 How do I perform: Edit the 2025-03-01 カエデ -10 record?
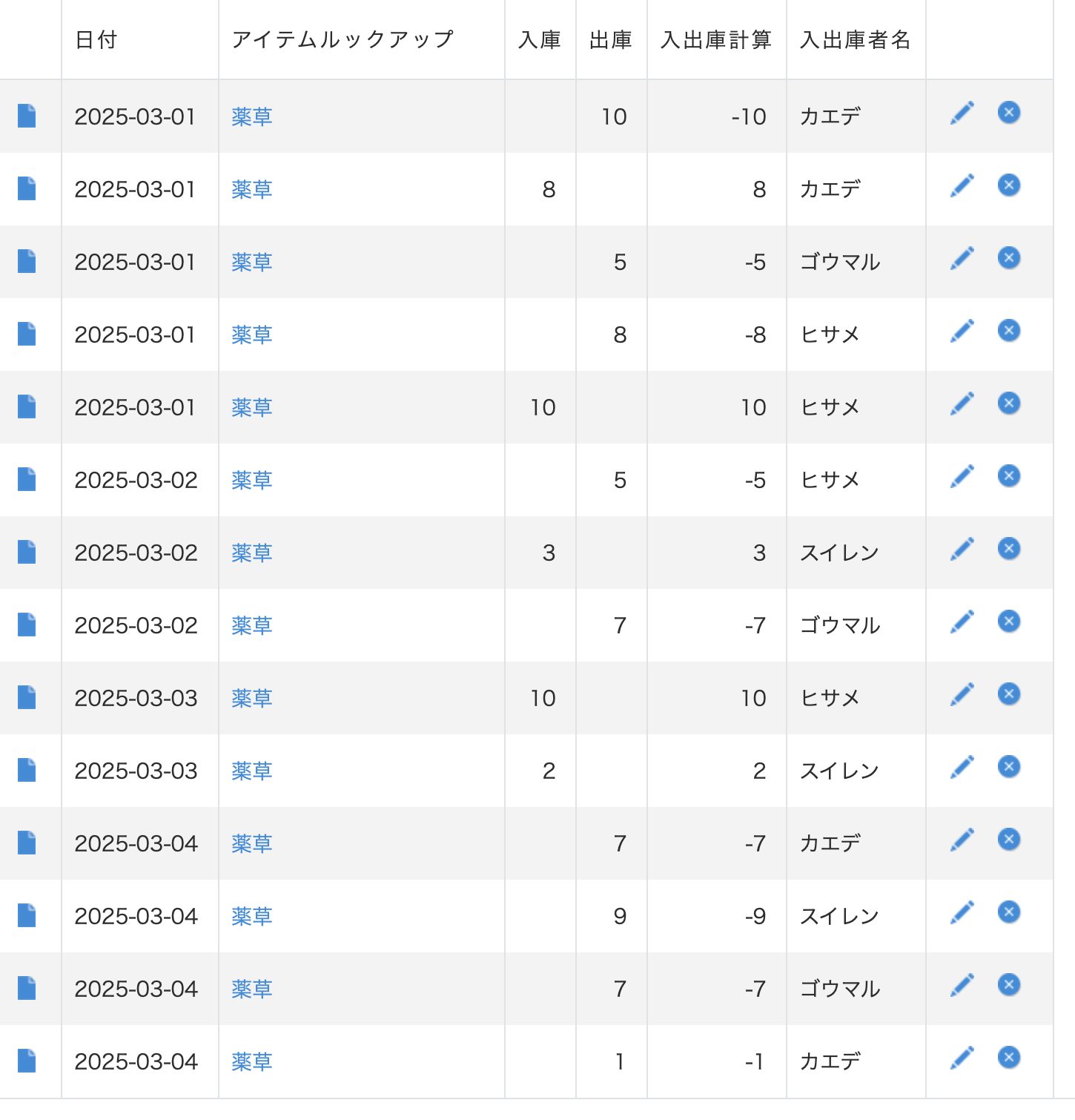962,113
